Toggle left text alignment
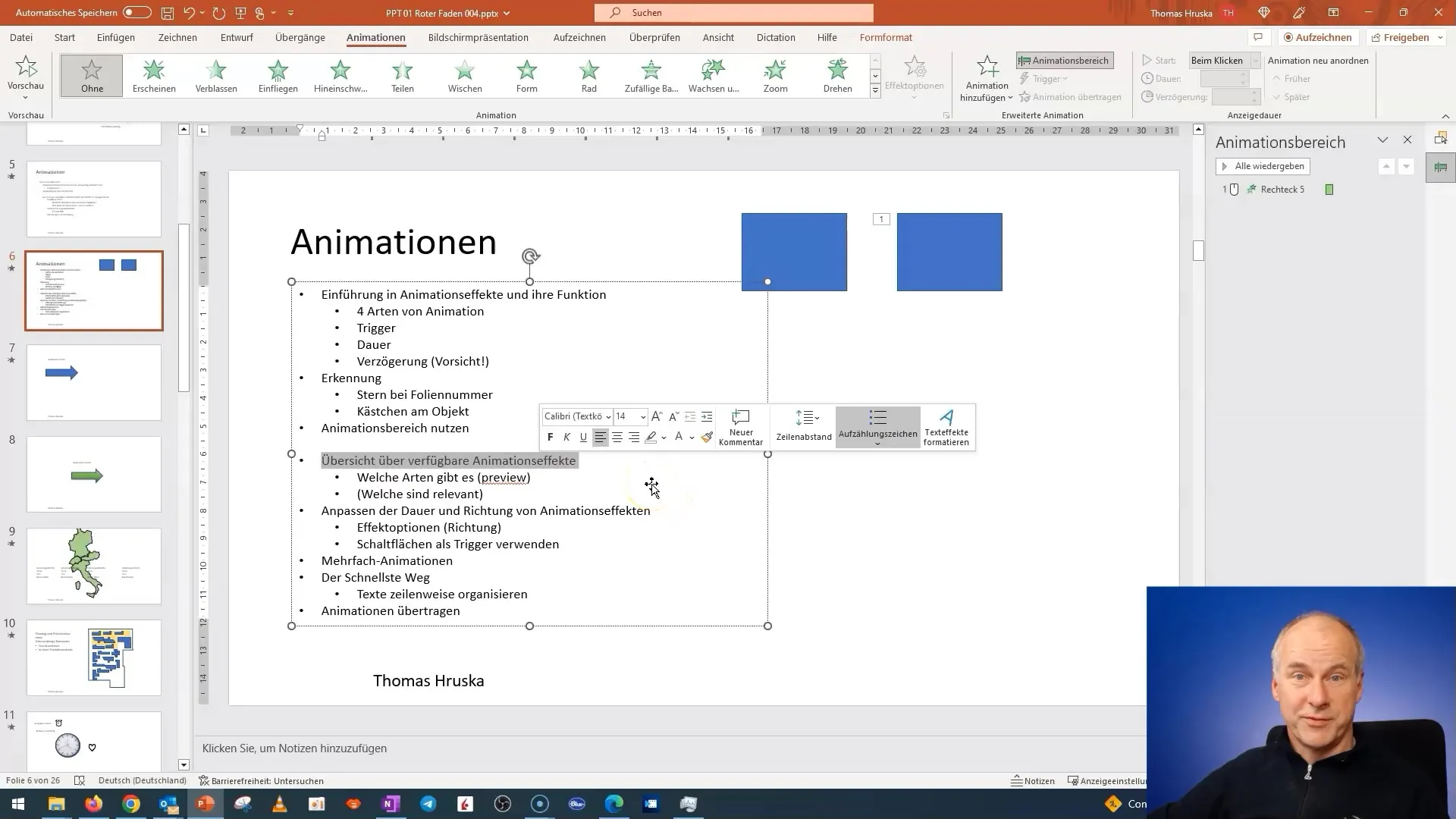The width and height of the screenshot is (1456, 819). pyautogui.click(x=600, y=437)
